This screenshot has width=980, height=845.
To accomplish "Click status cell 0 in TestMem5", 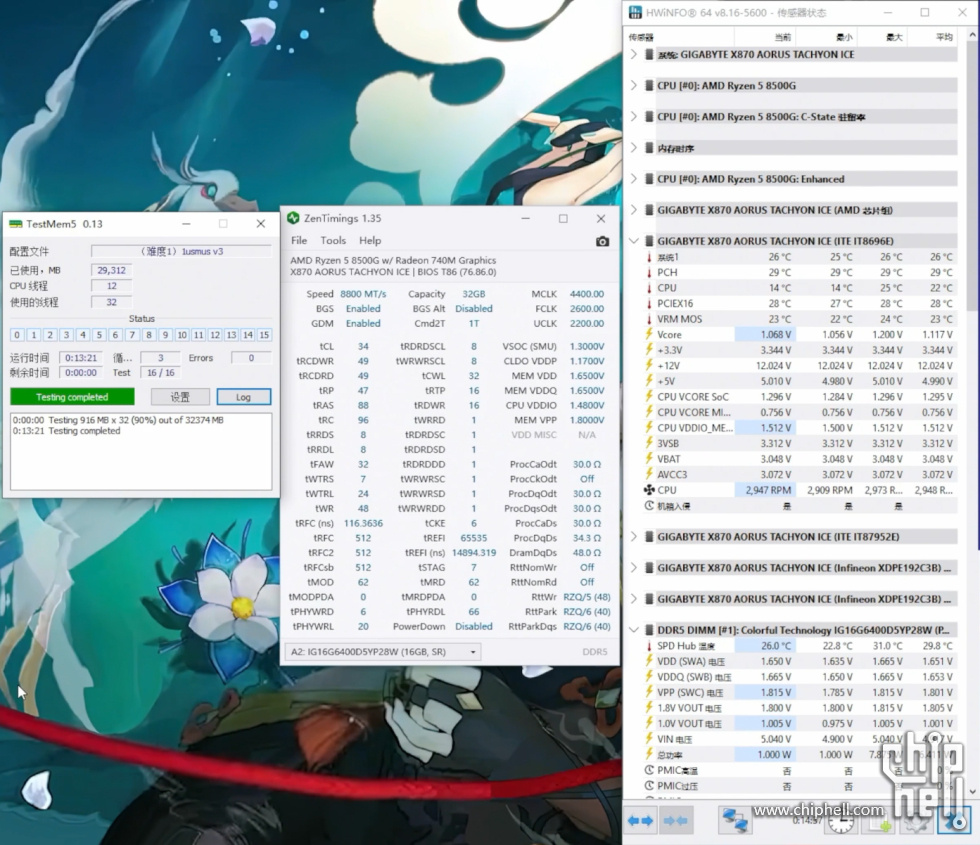I will pos(17,335).
